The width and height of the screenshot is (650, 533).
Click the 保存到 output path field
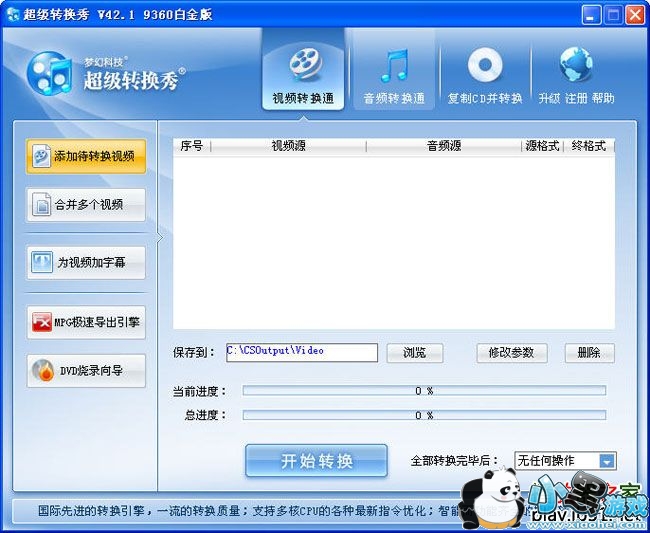coord(302,352)
